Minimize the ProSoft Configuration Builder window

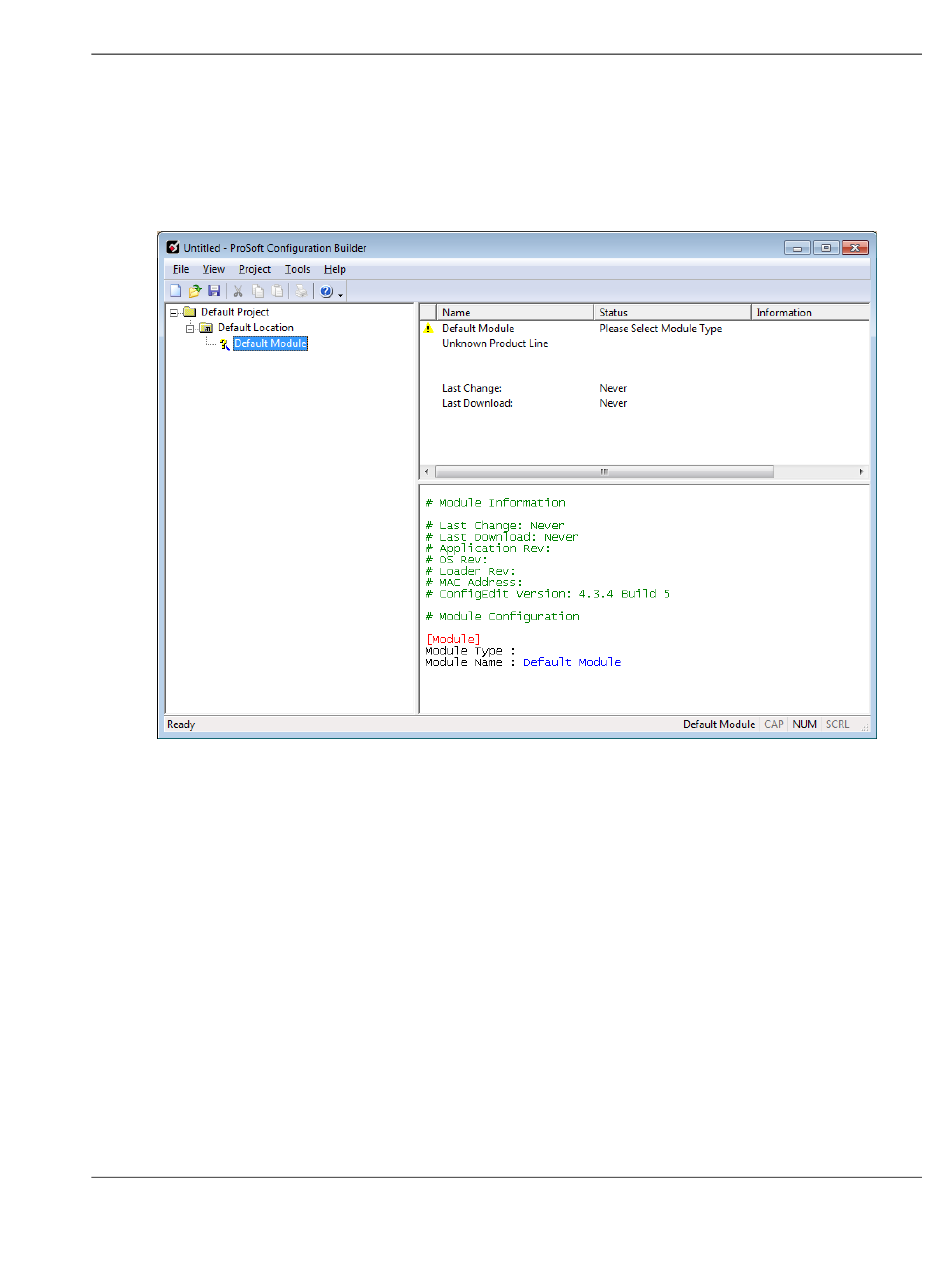(798, 247)
